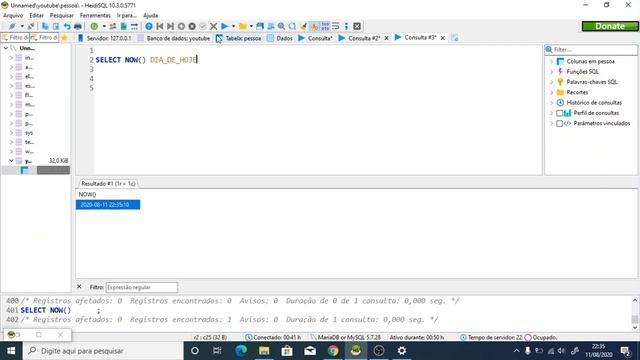Open Settings gear from taskbar
The width and height of the screenshot is (640, 360).
pyautogui.click(x=402, y=351)
